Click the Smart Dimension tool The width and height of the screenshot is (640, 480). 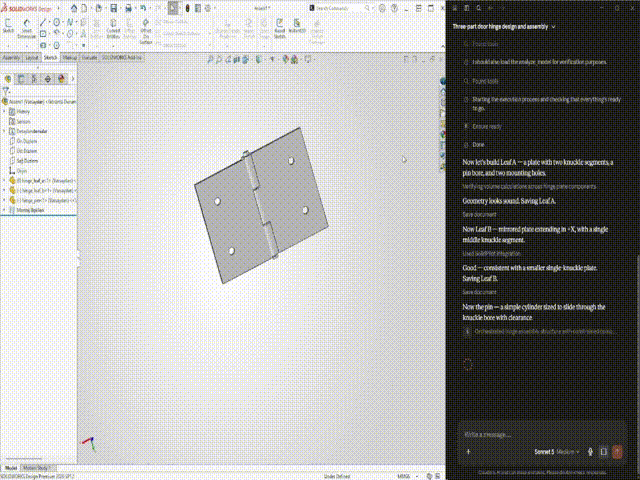tap(27, 28)
